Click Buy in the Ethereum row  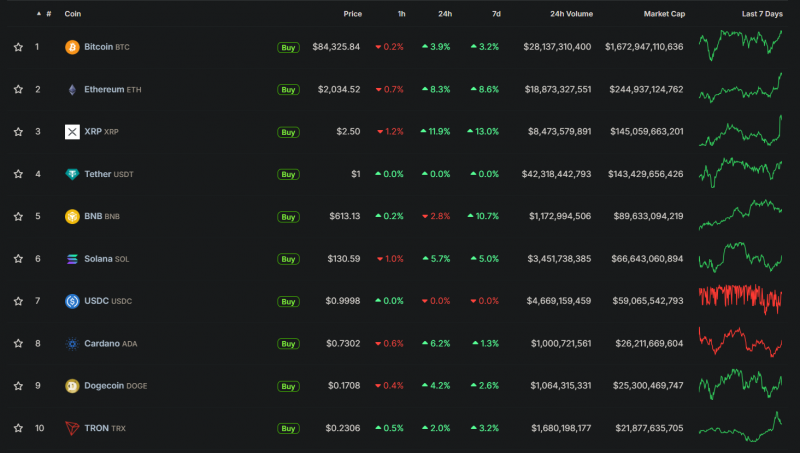click(288, 90)
